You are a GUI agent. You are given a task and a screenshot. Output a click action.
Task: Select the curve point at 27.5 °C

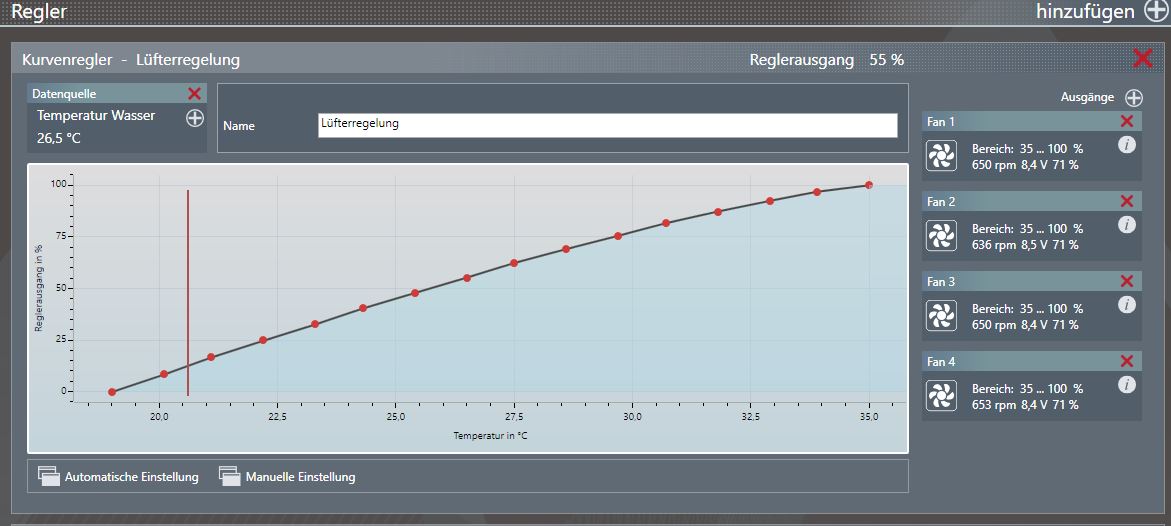pyautogui.click(x=514, y=263)
